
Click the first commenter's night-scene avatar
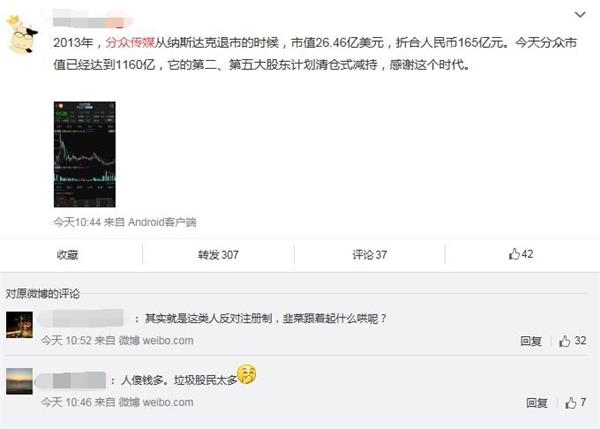click(20, 325)
